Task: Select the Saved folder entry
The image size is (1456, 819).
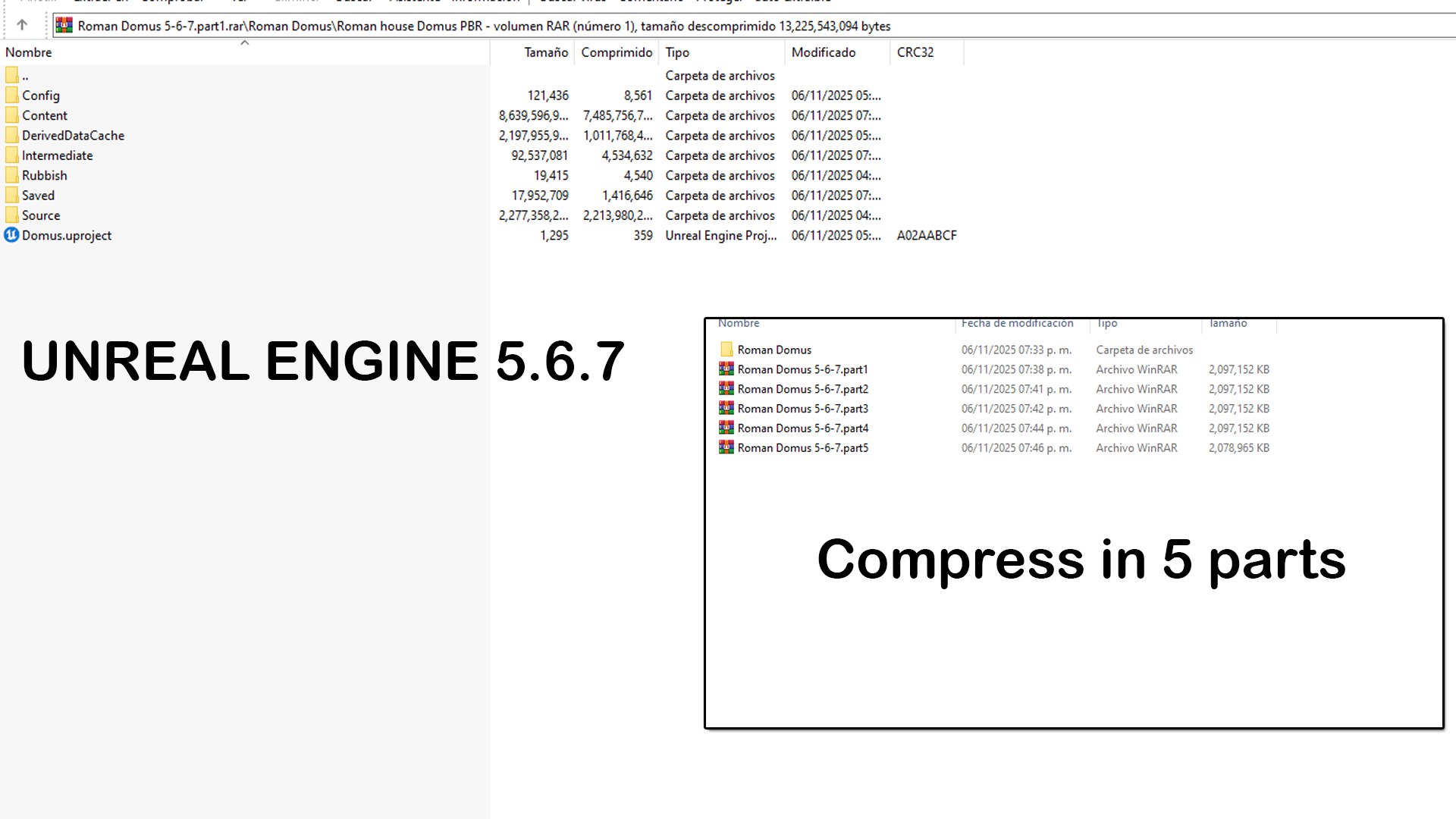Action: 38,196
